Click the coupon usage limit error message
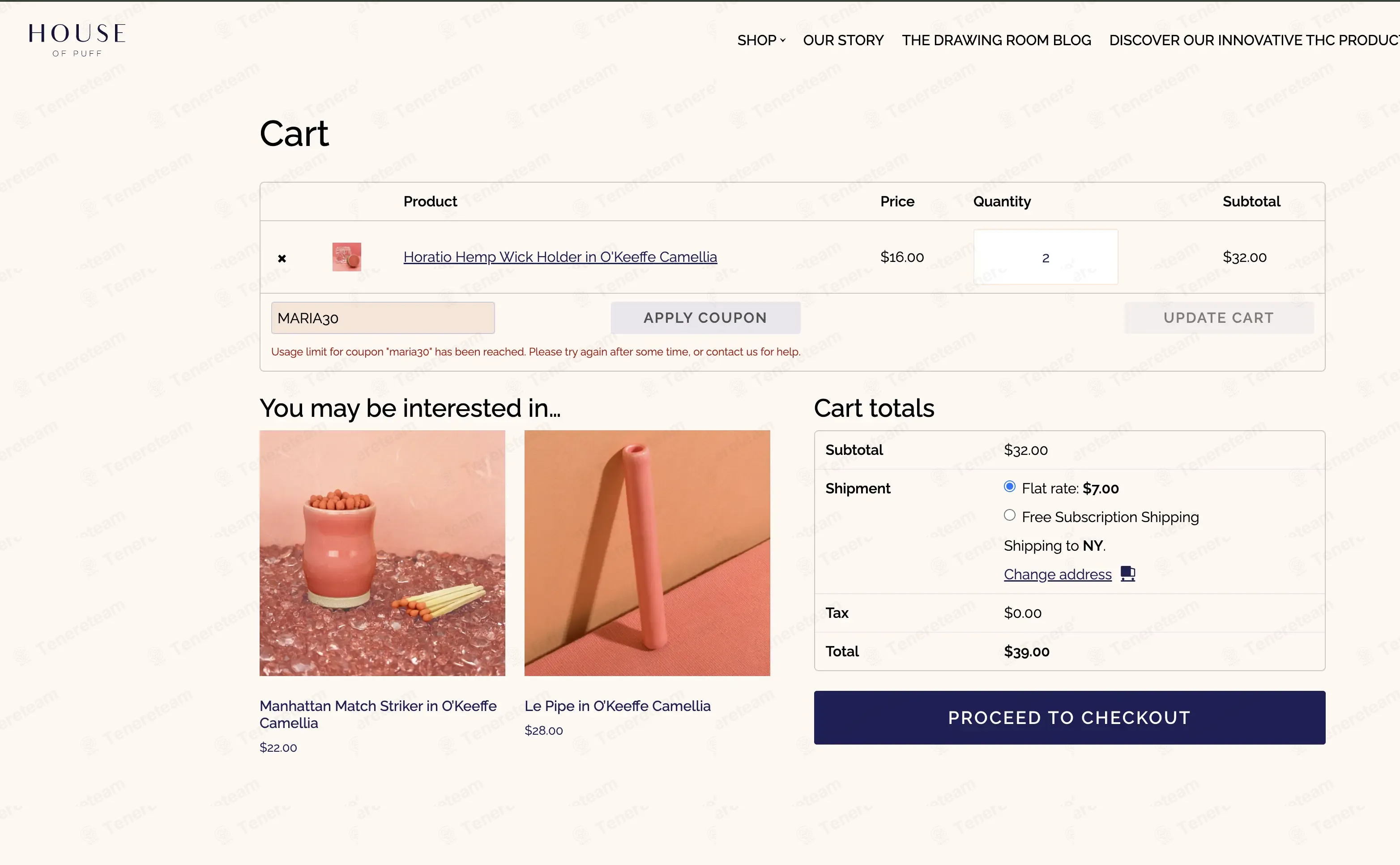Image resolution: width=1400 pixels, height=865 pixels. (x=535, y=352)
